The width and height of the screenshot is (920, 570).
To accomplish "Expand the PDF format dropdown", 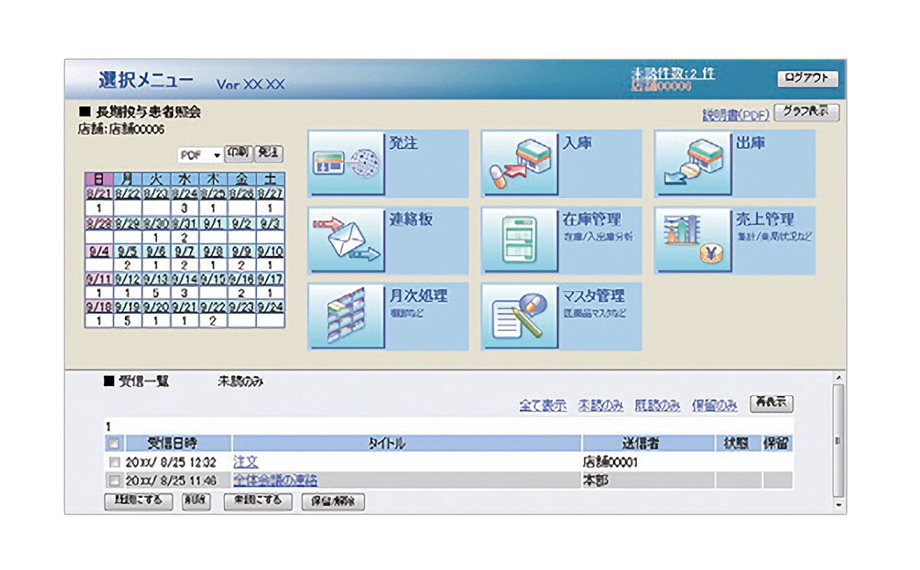I will pyautogui.click(x=216, y=155).
